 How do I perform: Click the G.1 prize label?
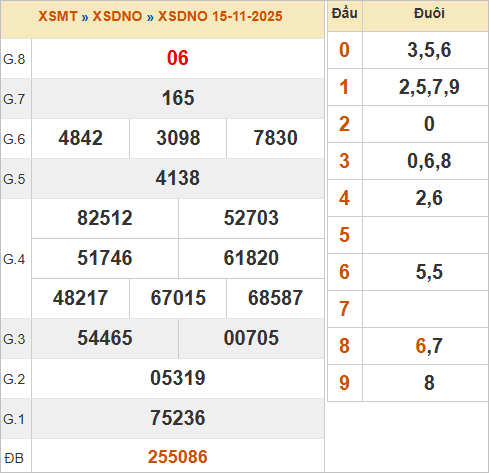[x=14, y=419]
